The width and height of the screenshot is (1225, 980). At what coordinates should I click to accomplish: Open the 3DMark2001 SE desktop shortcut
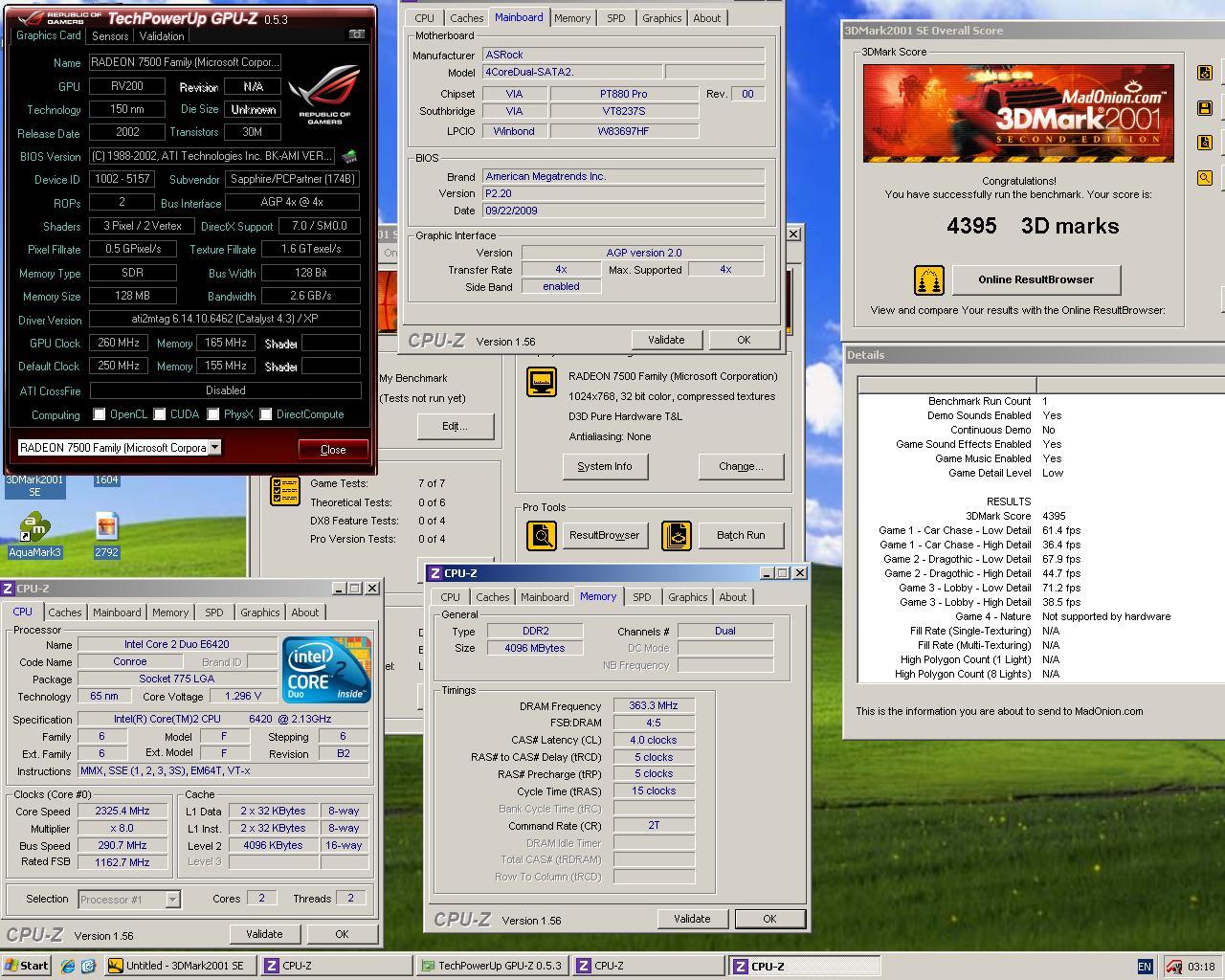(x=34, y=485)
